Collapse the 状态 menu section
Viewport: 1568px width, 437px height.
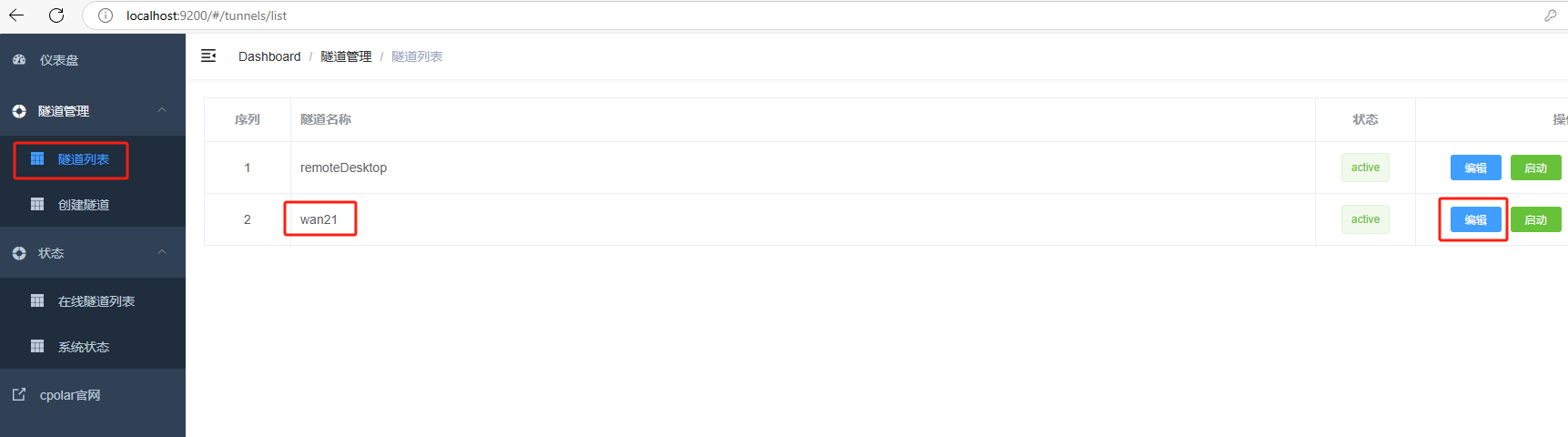pyautogui.click(x=162, y=252)
